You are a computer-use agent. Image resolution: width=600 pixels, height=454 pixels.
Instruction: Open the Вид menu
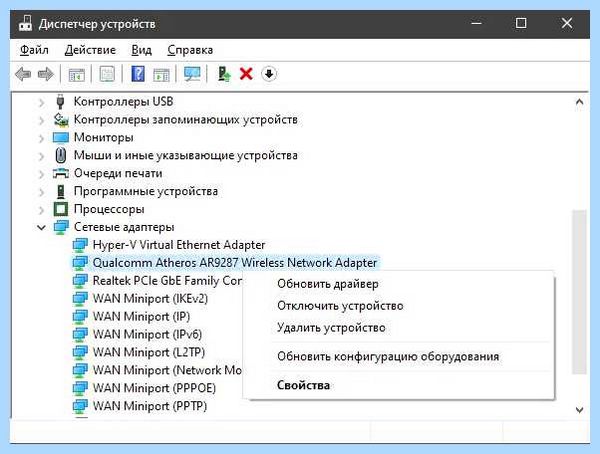(x=142, y=50)
